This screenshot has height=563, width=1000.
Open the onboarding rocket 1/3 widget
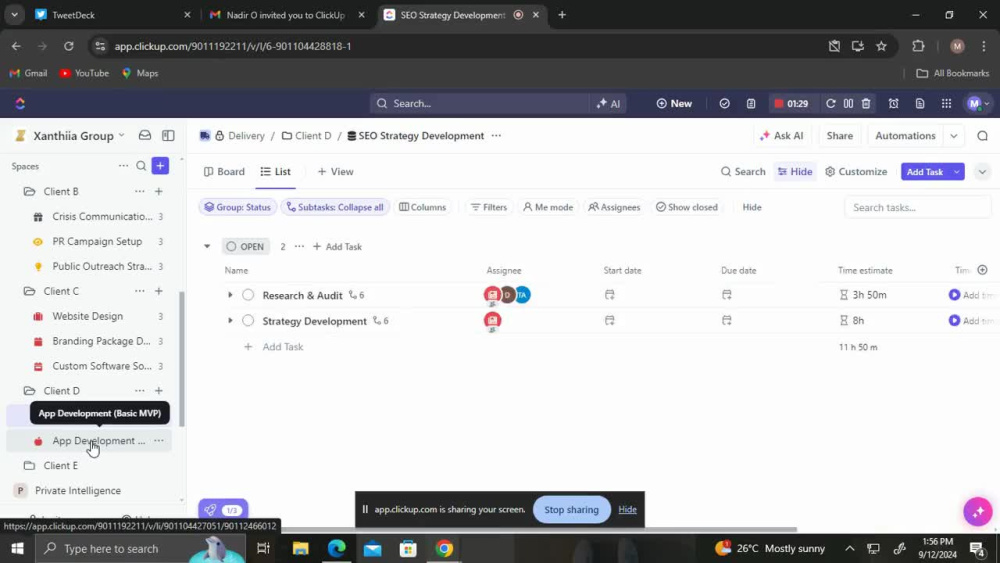[x=223, y=510]
